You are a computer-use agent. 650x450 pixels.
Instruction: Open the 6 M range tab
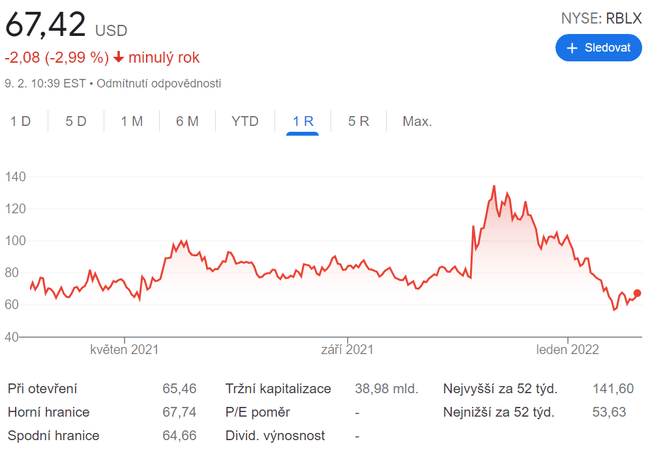[x=187, y=122]
